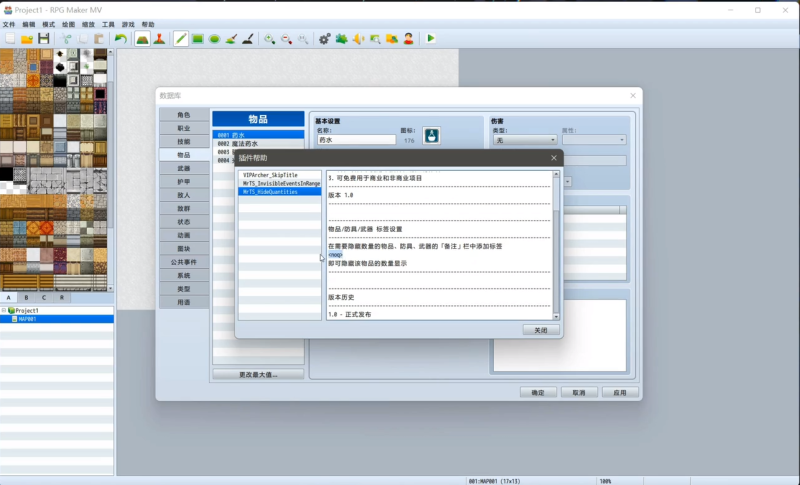Image resolution: width=800 pixels, height=485 pixels.
Task: Switch to tileset tab B
Action: (x=27, y=297)
